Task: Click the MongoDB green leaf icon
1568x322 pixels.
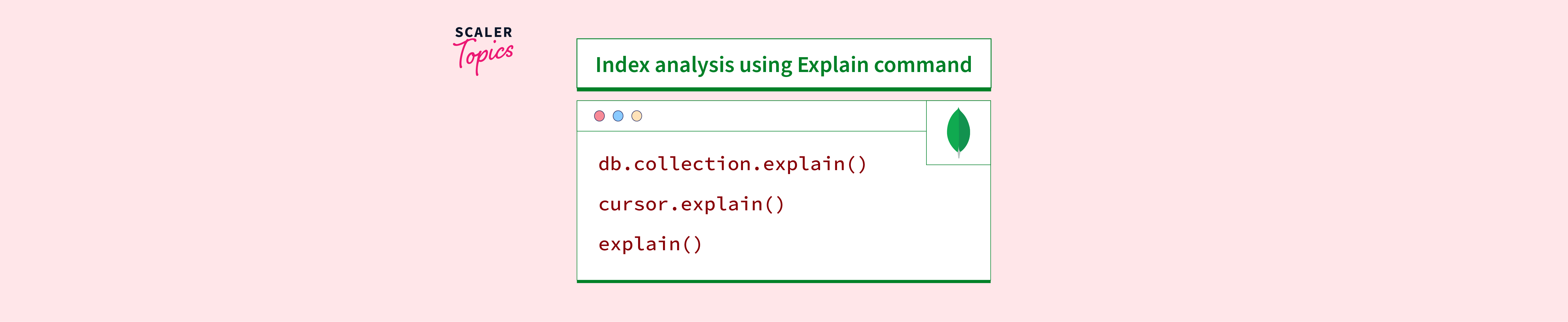Action: tap(958, 132)
